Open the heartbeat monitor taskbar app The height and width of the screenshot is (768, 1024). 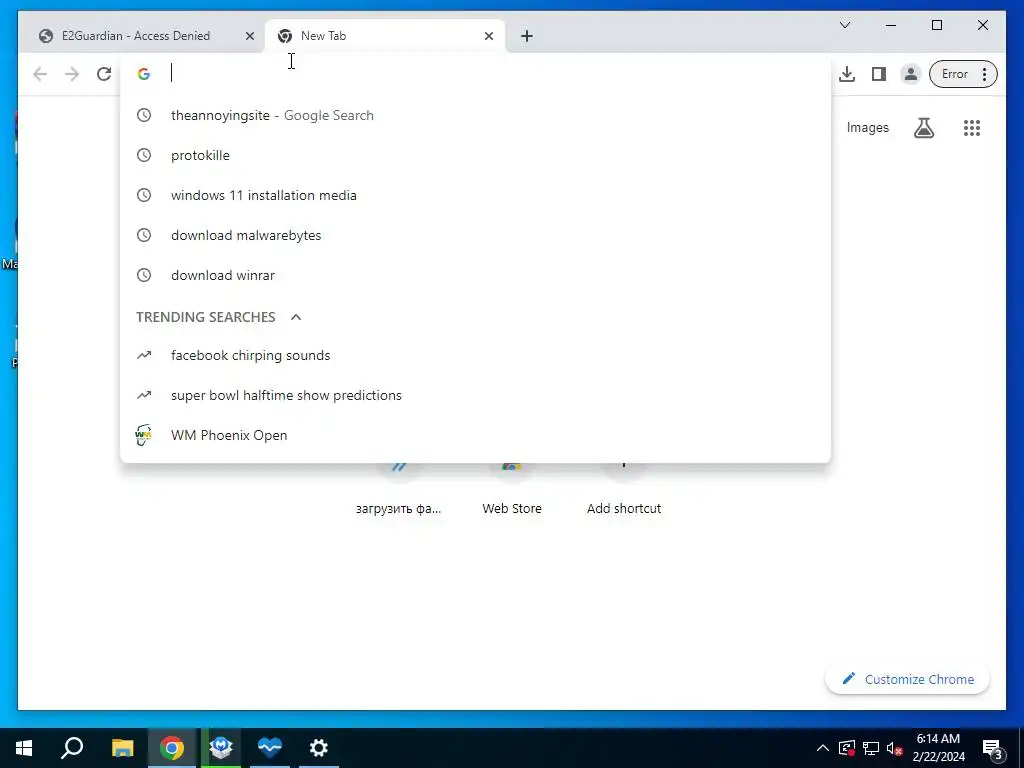[270, 748]
